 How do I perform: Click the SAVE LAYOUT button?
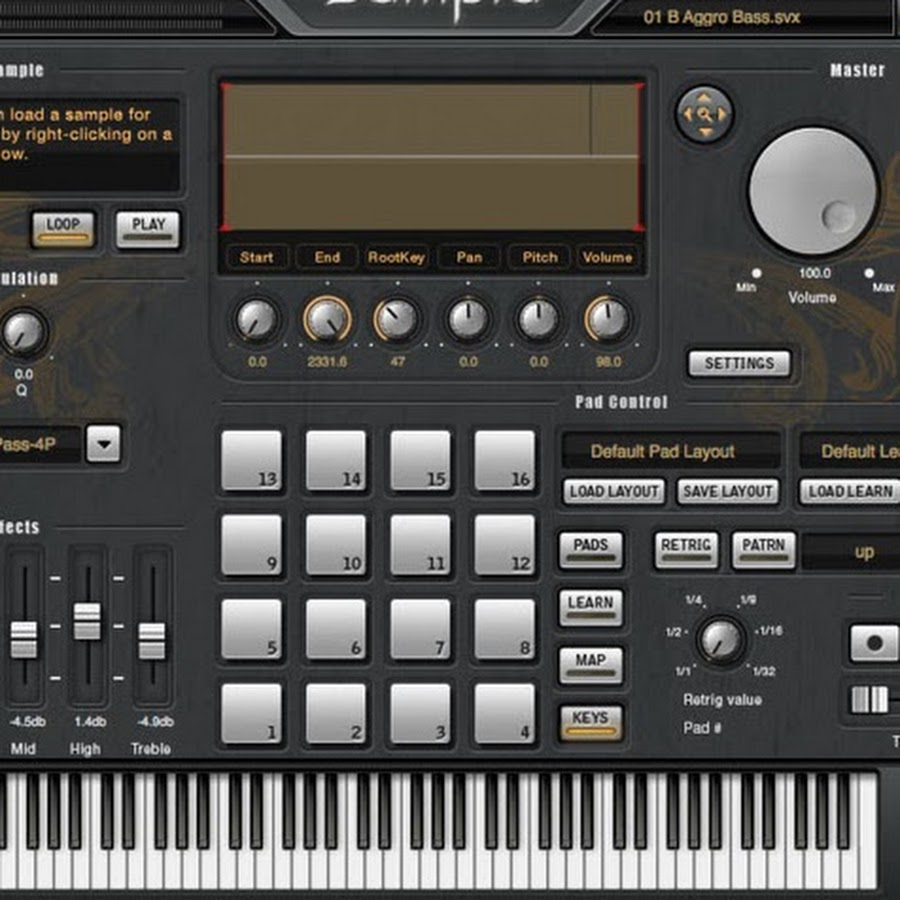point(728,491)
